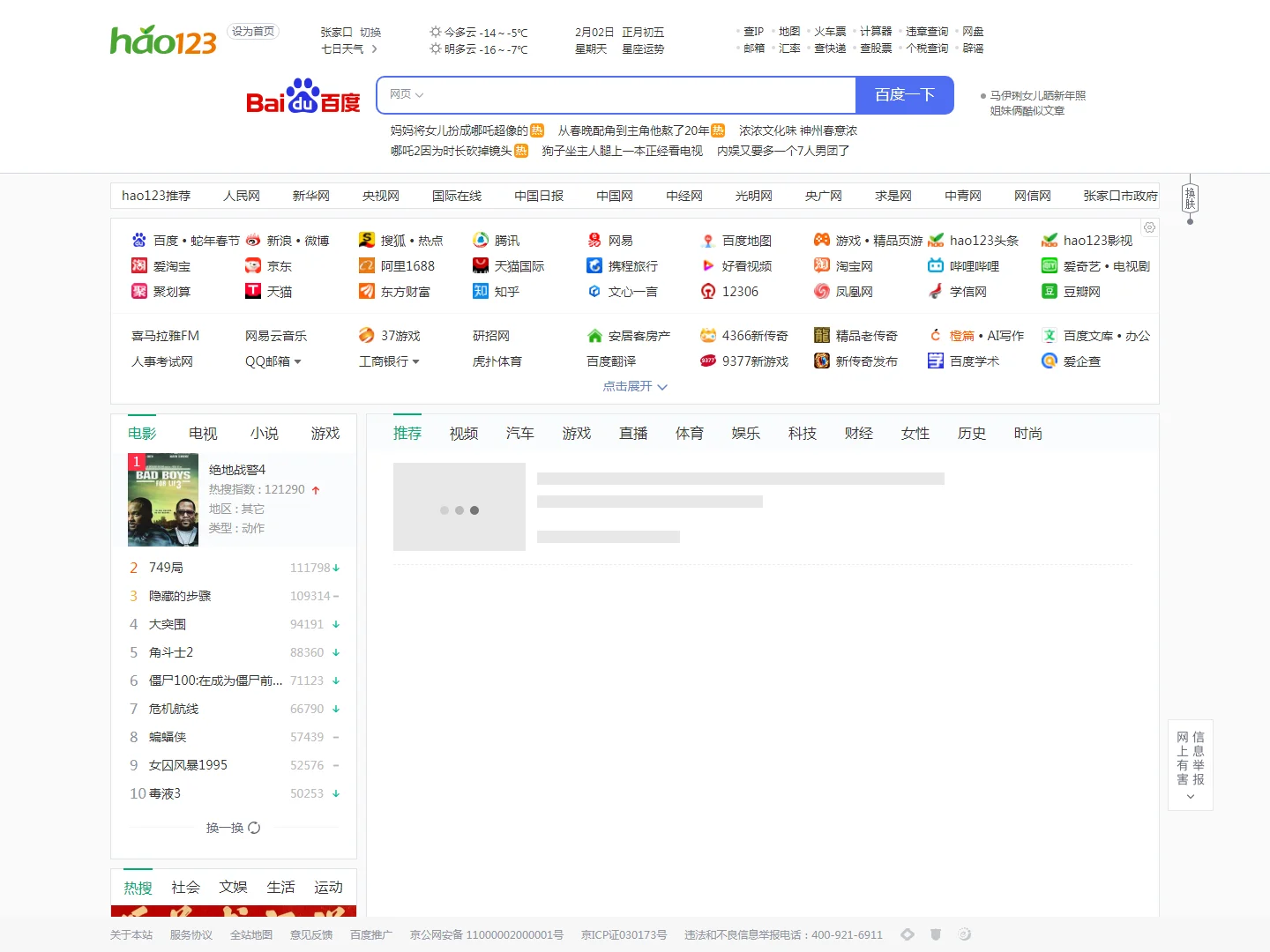Viewport: 1270px width, 952px height.
Task: Open hot search 哪吒2因为时长砍掉镜头
Action: click(452, 151)
